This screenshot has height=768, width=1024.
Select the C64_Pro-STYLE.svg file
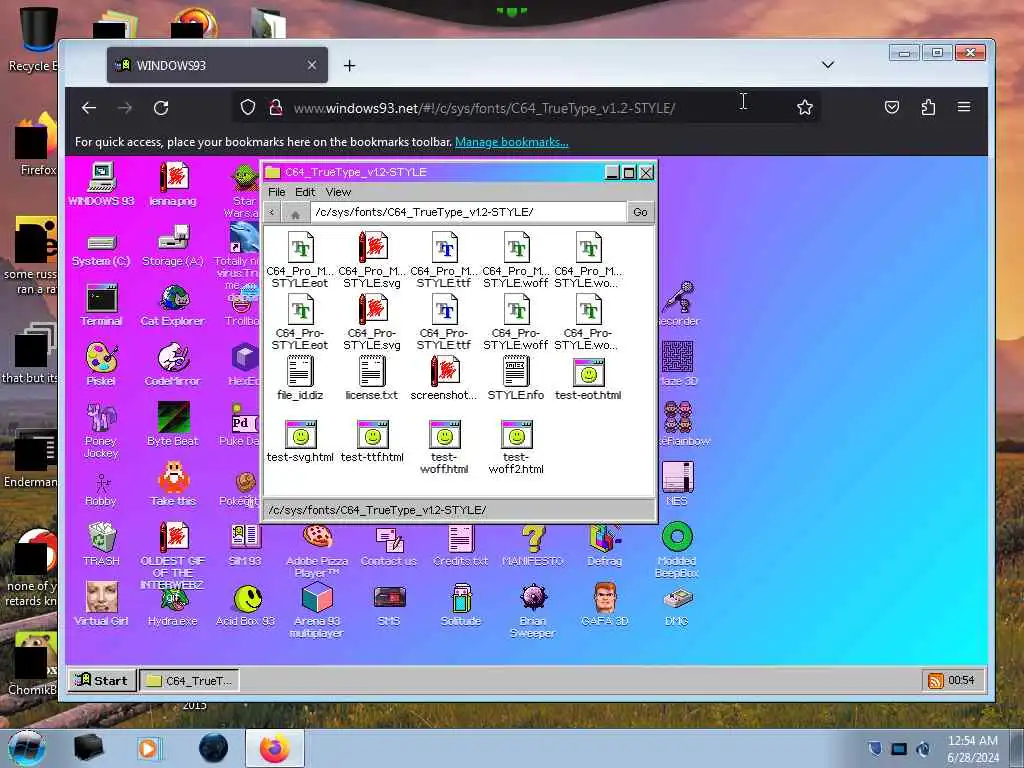pyautogui.click(x=372, y=322)
